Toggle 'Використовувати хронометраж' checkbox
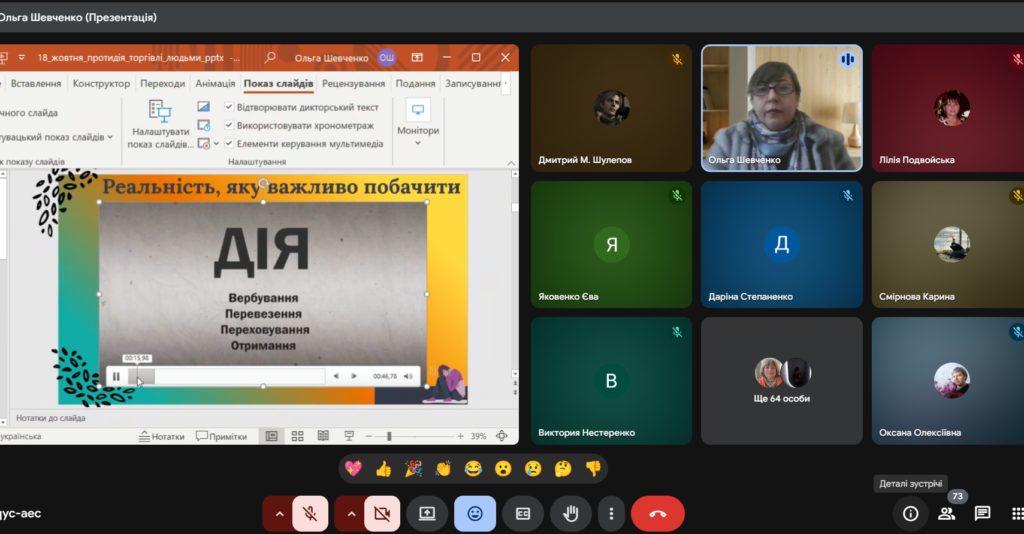 pos(229,125)
